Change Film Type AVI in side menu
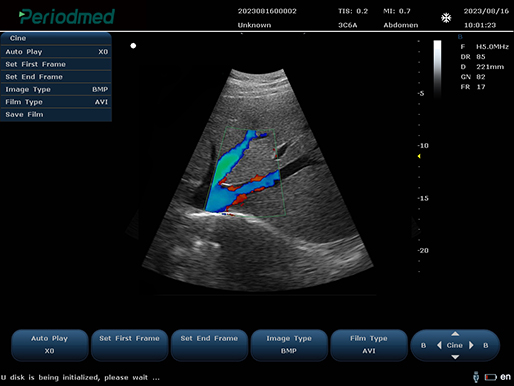The width and height of the screenshot is (514, 386). coord(56,102)
